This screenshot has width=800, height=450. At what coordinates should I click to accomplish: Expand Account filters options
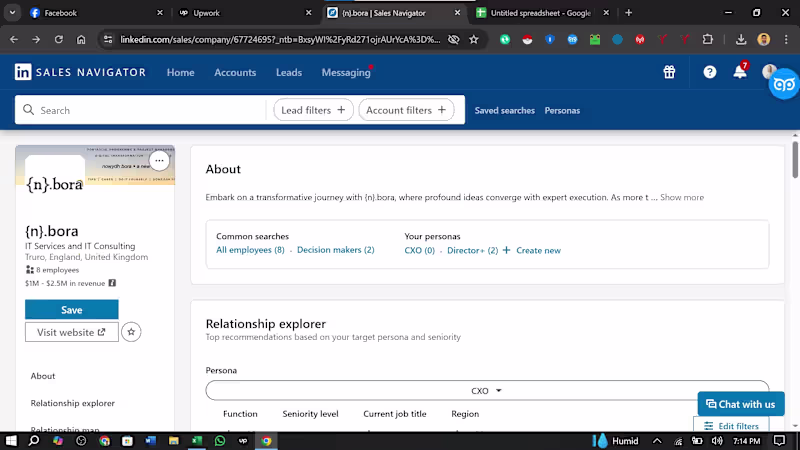[x=406, y=110]
